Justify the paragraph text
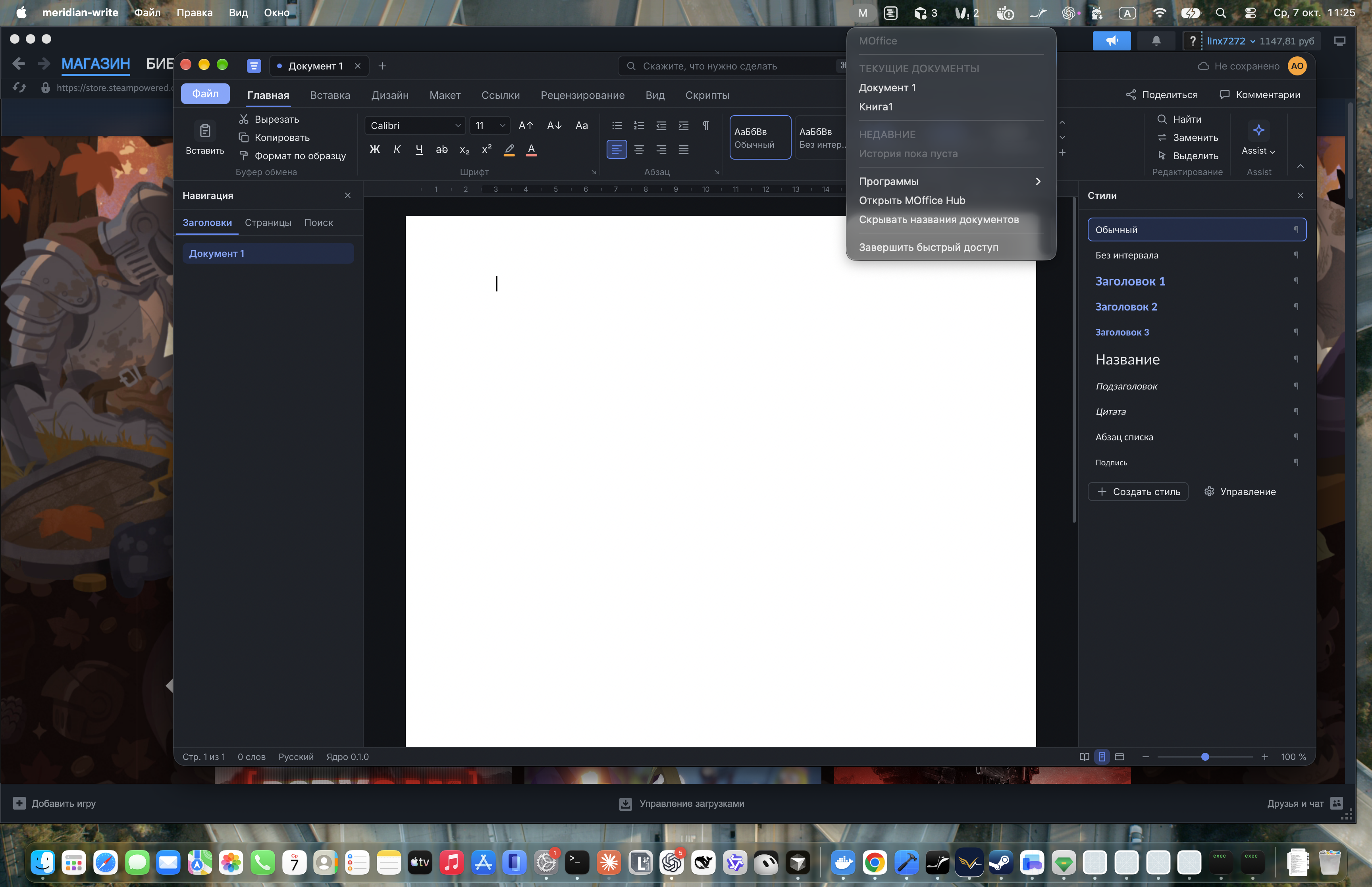This screenshot has height=887, width=1372. (683, 150)
